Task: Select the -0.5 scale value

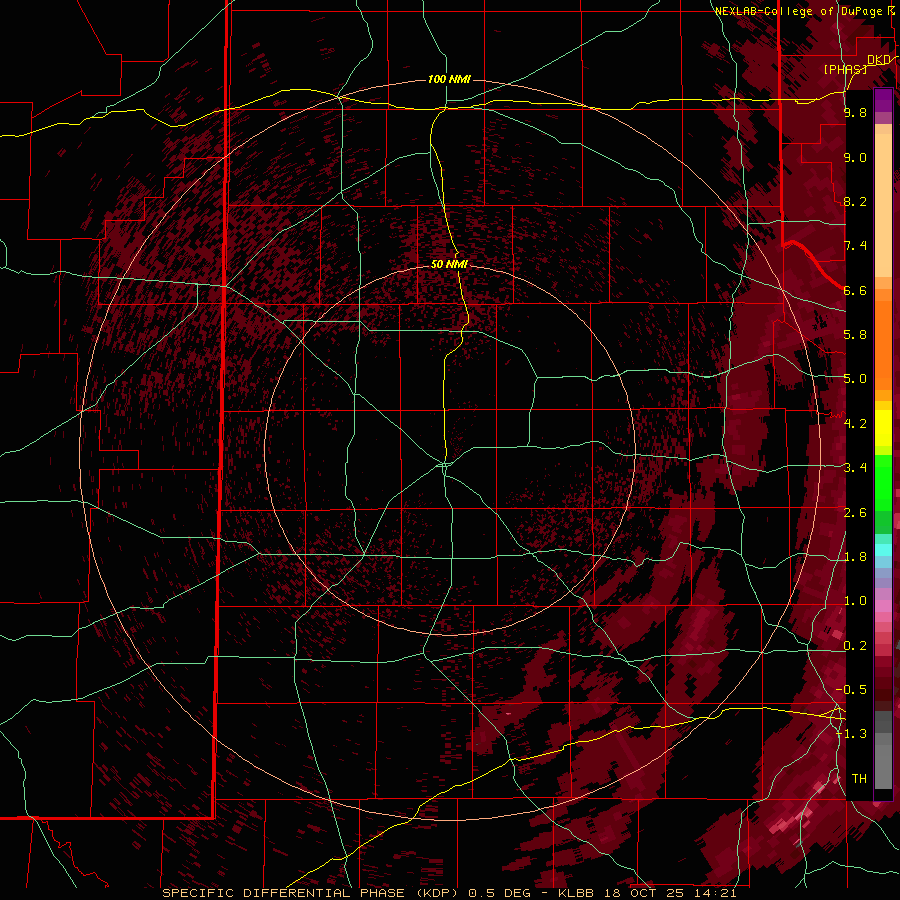Action: (x=852, y=690)
